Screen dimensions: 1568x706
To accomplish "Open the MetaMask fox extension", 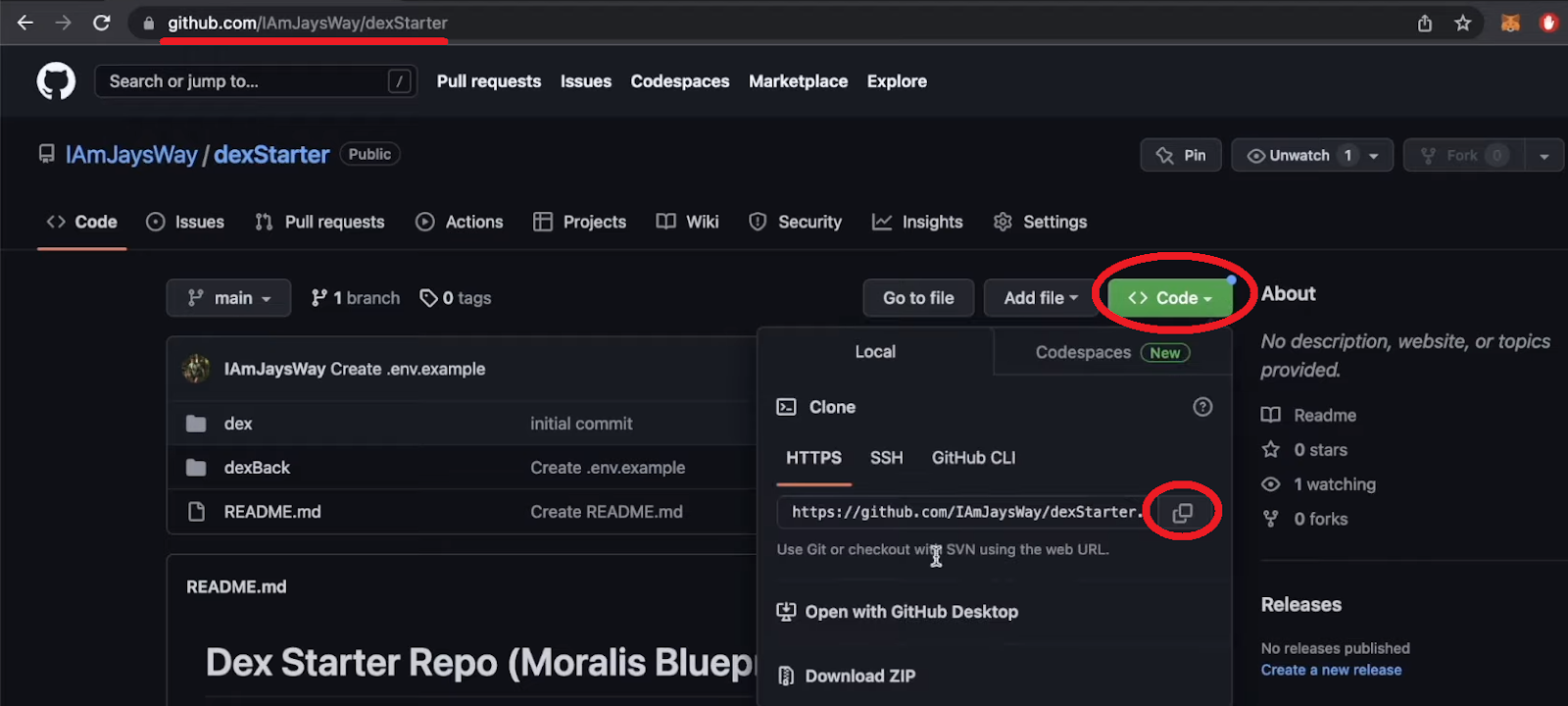I will 1510,23.
